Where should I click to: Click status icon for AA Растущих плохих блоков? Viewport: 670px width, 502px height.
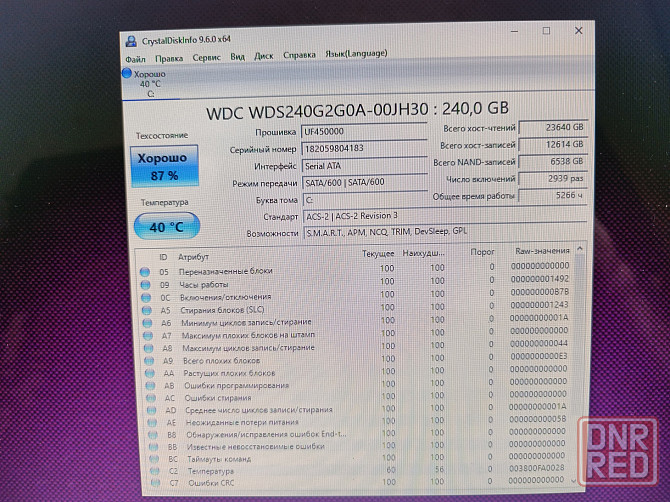(x=150, y=373)
